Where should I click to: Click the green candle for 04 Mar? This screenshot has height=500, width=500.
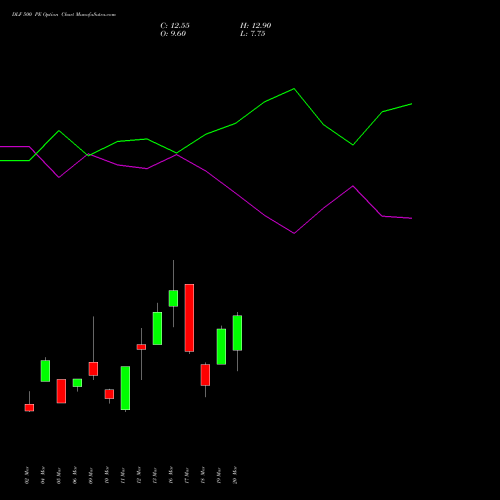(x=45, y=371)
